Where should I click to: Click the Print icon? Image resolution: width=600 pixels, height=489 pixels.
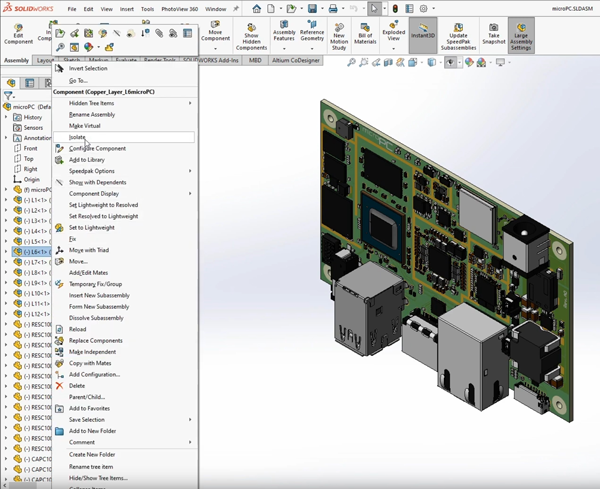click(332, 8)
